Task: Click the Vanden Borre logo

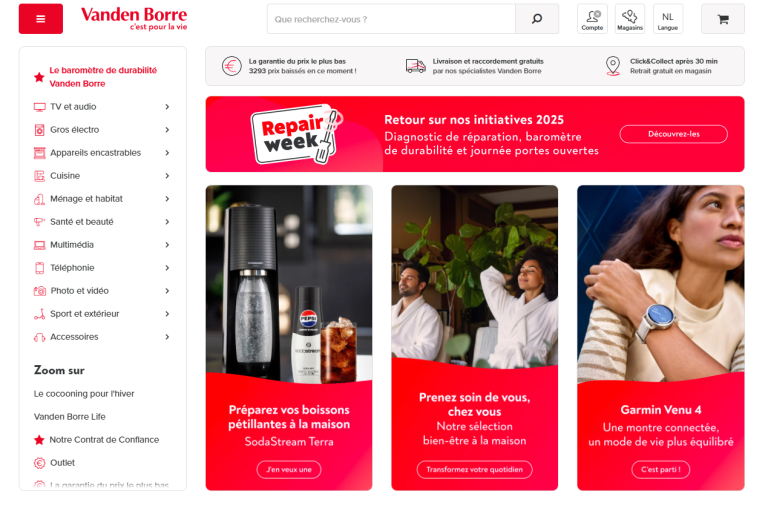Action: point(133,18)
